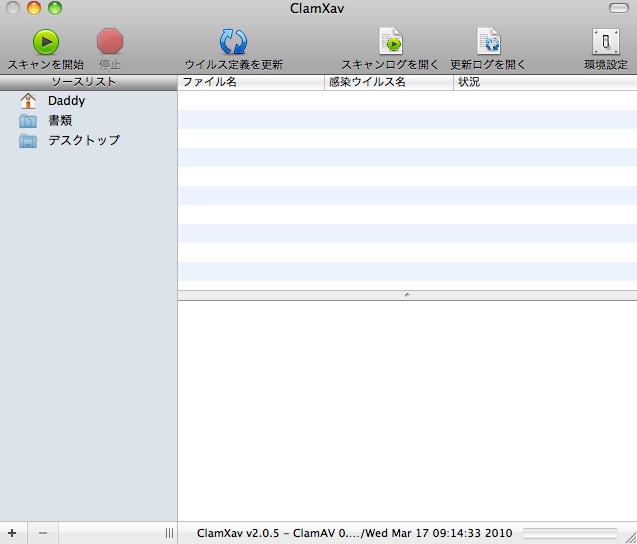Open the scan log document icon
The width and height of the screenshot is (637, 544).
point(390,41)
